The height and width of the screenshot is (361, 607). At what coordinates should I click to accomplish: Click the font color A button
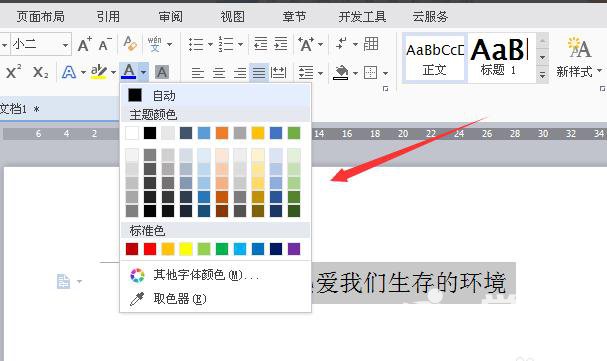[x=129, y=72]
